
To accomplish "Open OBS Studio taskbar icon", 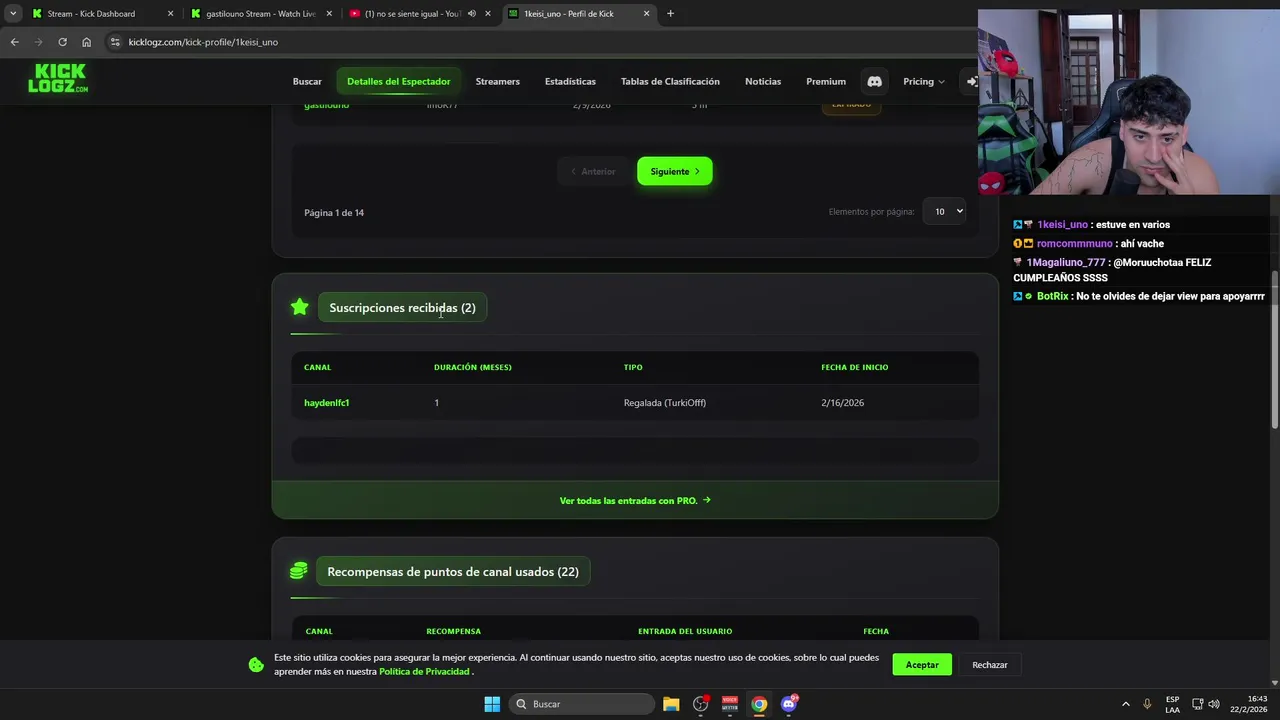I will (x=701, y=704).
